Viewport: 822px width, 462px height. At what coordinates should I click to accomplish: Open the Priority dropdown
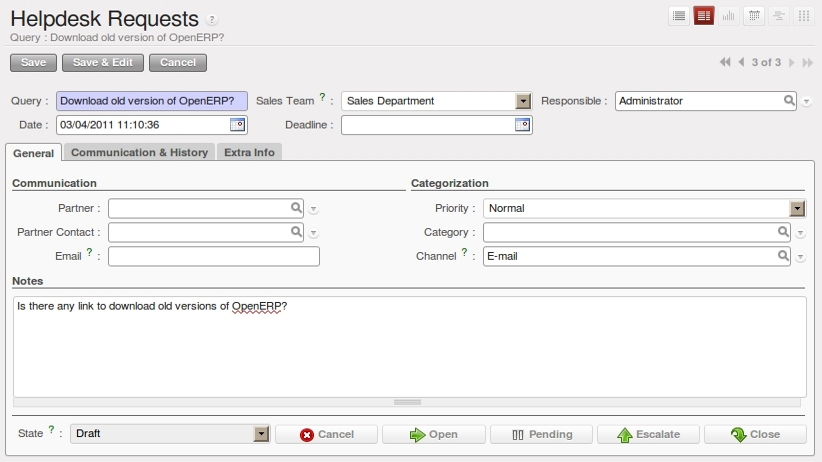click(797, 208)
